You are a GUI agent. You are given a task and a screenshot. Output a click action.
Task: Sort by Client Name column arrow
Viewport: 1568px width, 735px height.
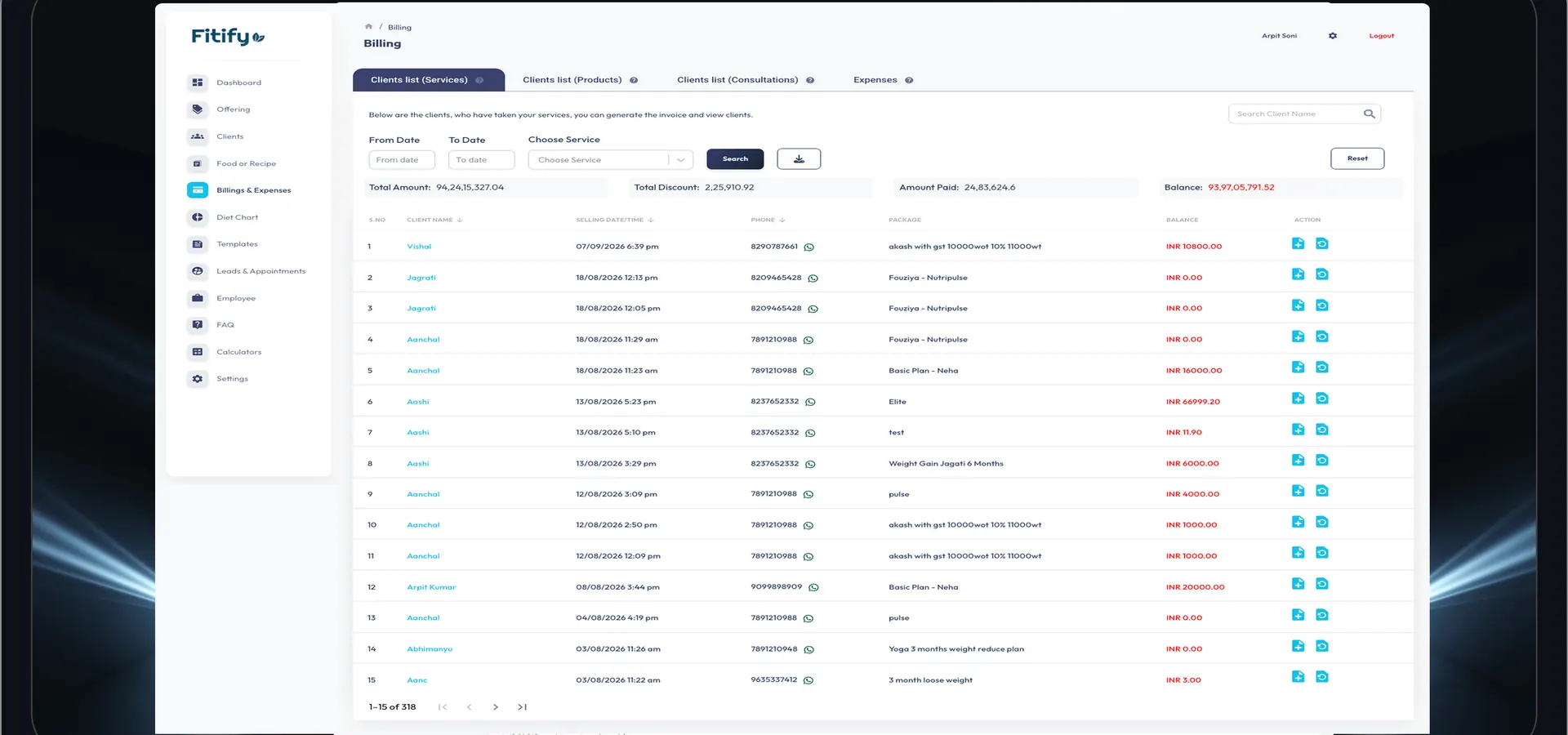(460, 220)
